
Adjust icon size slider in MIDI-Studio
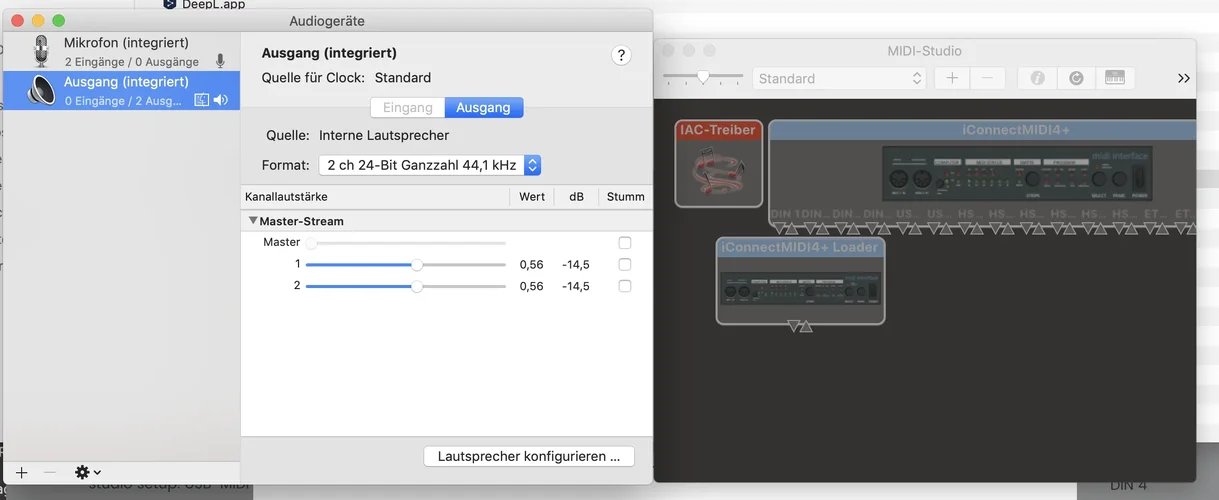(x=703, y=77)
